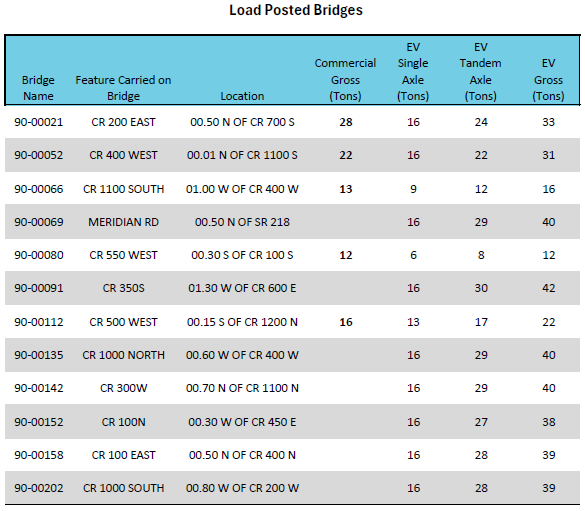Screen dimensions: 585x511
Task: Select location 00.01 N OF CR 1100 S
Action: (242, 155)
